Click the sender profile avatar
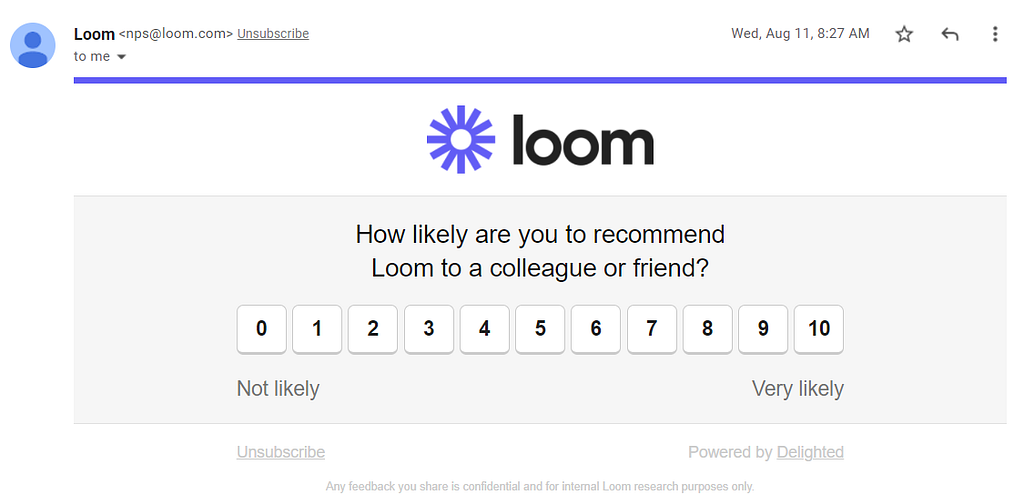 point(33,45)
